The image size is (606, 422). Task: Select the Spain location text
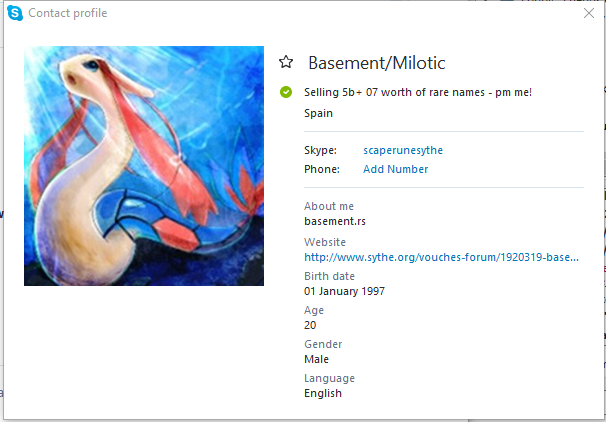(x=318, y=113)
